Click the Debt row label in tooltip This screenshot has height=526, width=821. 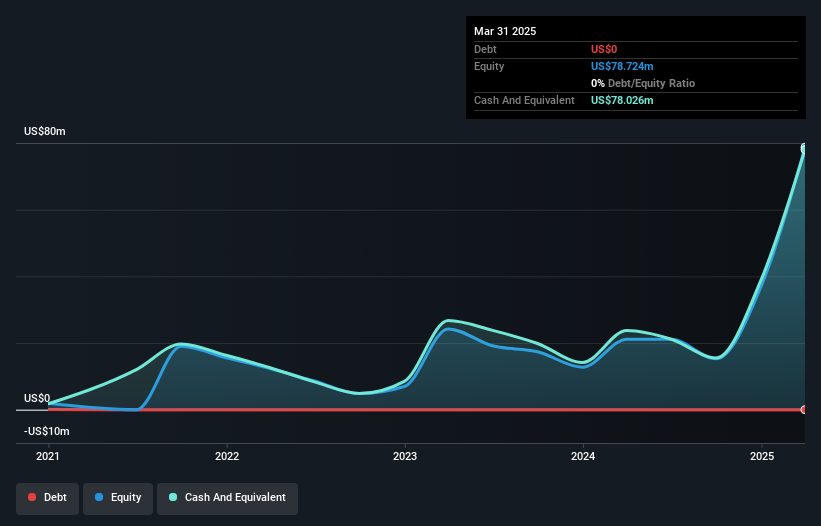[x=485, y=49]
